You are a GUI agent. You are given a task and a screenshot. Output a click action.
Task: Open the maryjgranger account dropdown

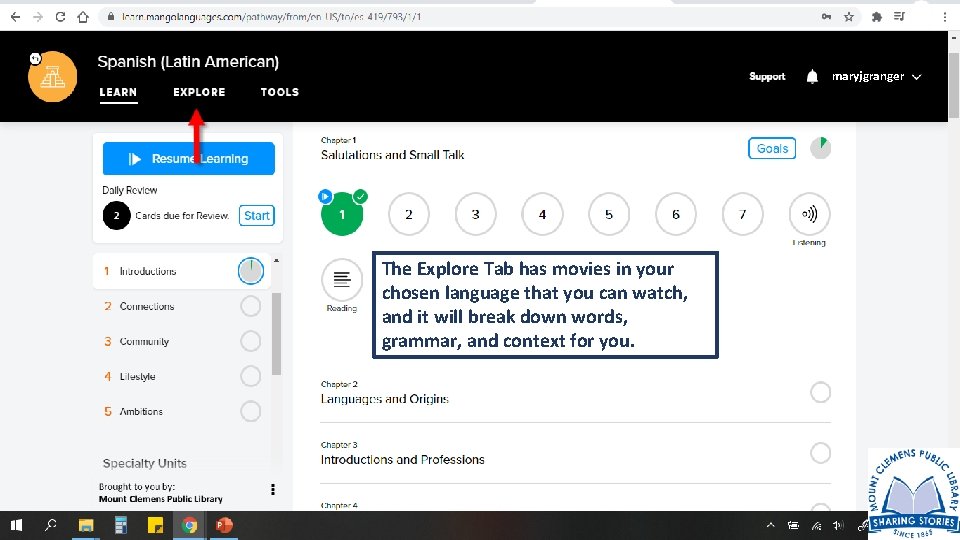point(876,77)
